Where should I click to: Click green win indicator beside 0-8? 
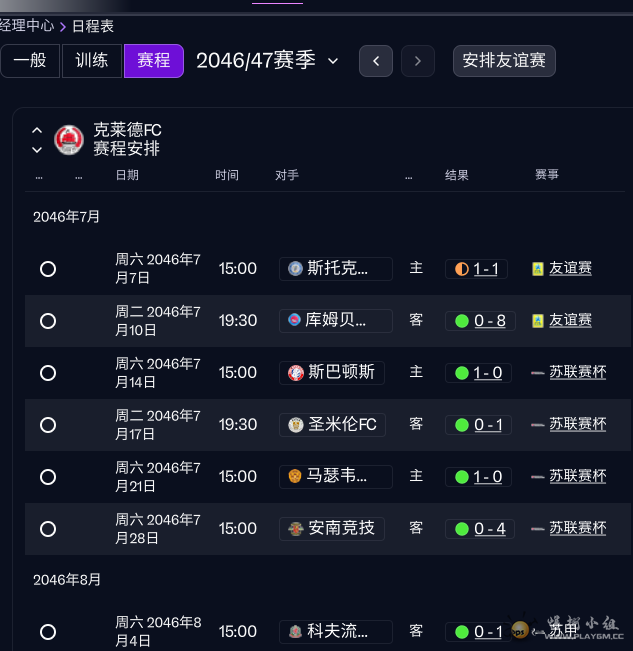click(x=462, y=321)
